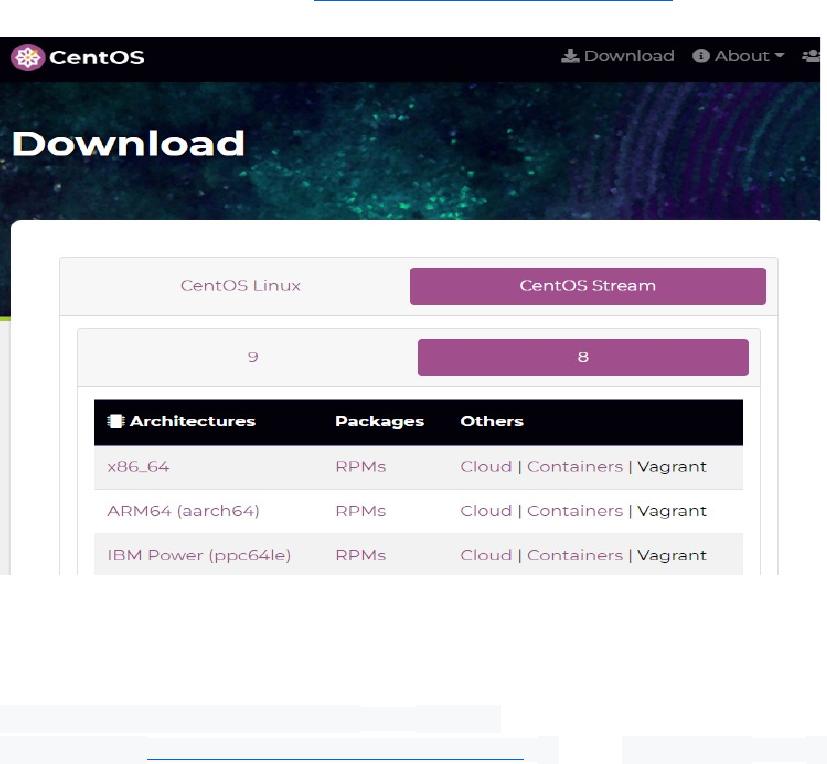Click the Architectures column header
The image size is (827, 764).
tap(193, 421)
